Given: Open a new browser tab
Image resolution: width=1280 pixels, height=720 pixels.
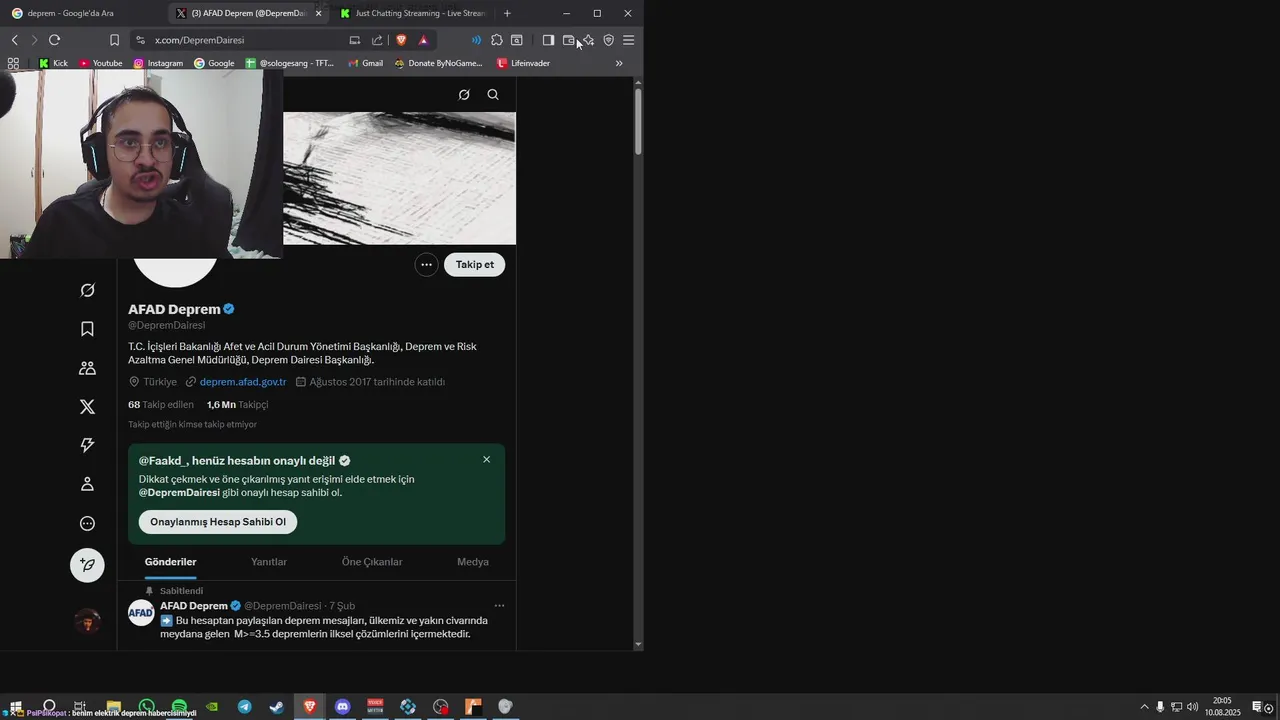Looking at the screenshot, I should click(x=507, y=13).
